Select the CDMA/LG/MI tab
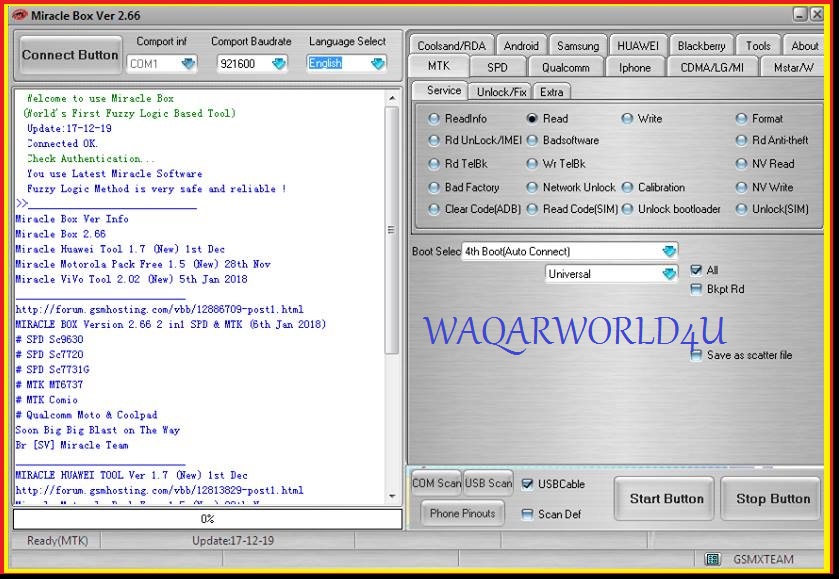839x579 pixels. (712, 67)
